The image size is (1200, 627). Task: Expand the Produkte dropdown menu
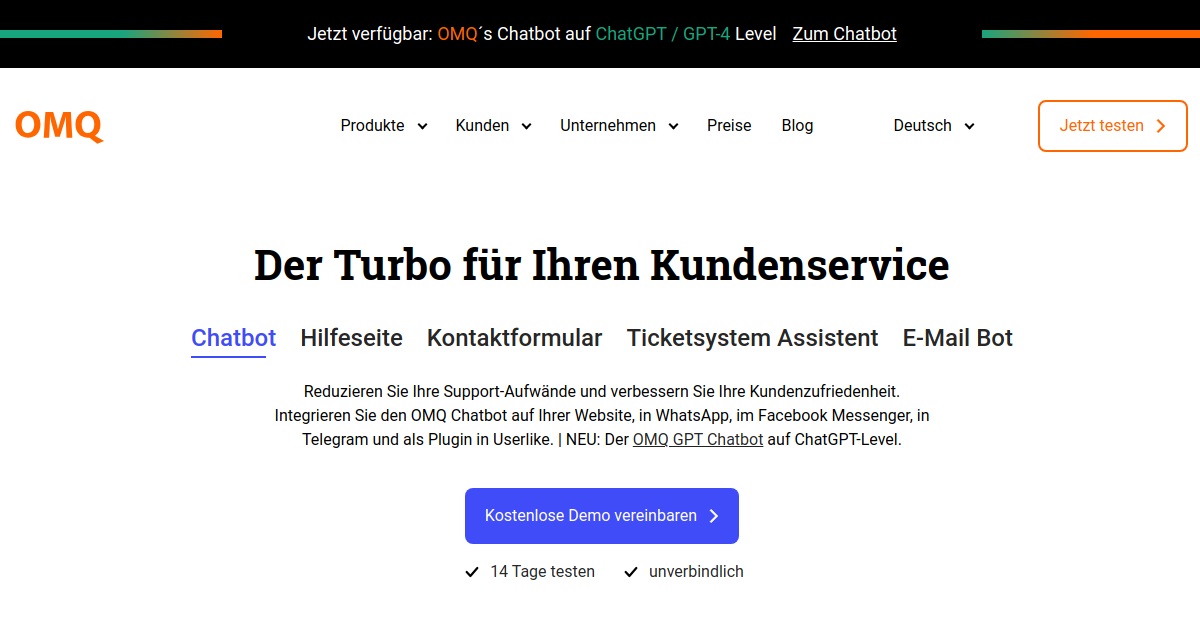click(x=384, y=126)
